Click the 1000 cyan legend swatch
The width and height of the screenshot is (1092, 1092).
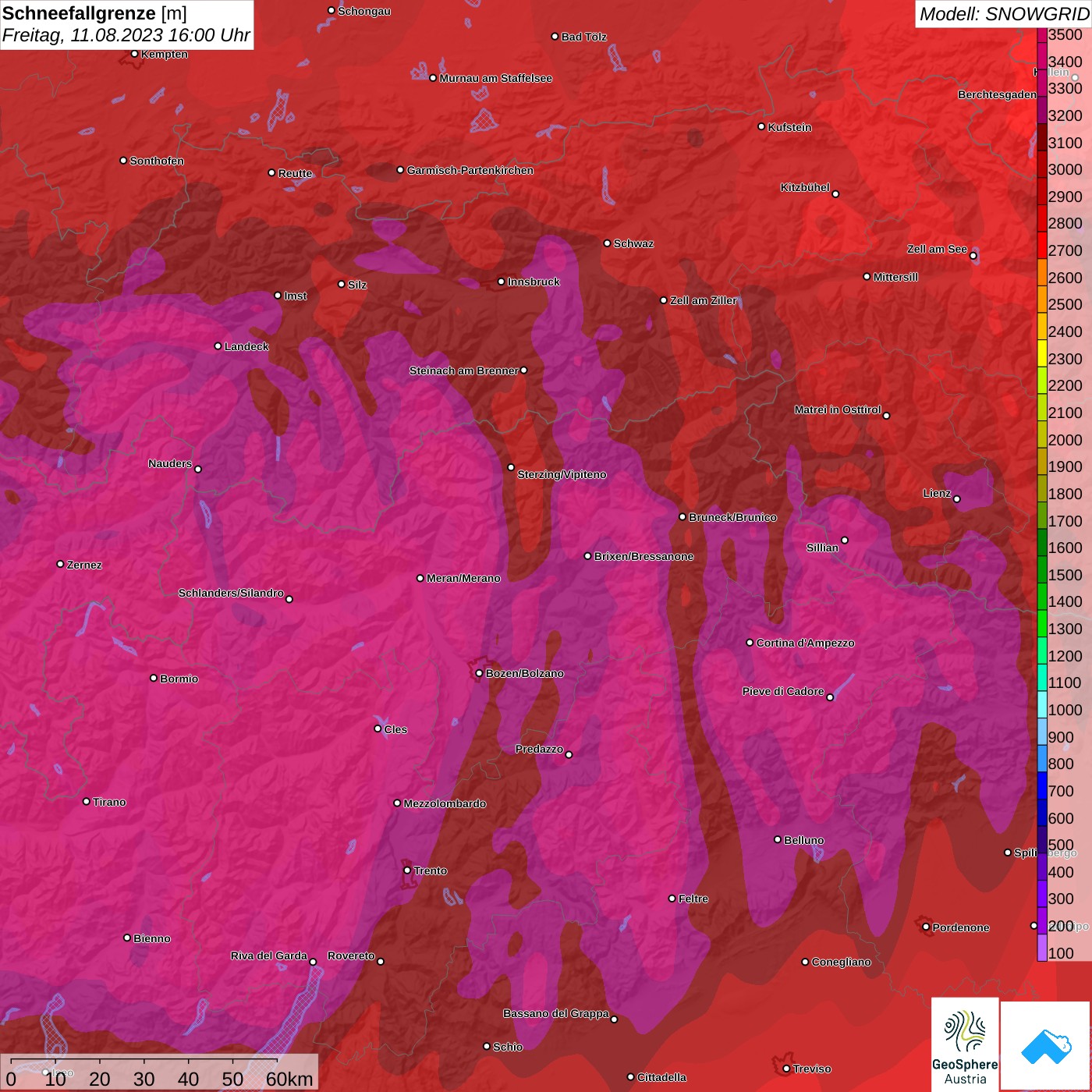(x=1041, y=704)
